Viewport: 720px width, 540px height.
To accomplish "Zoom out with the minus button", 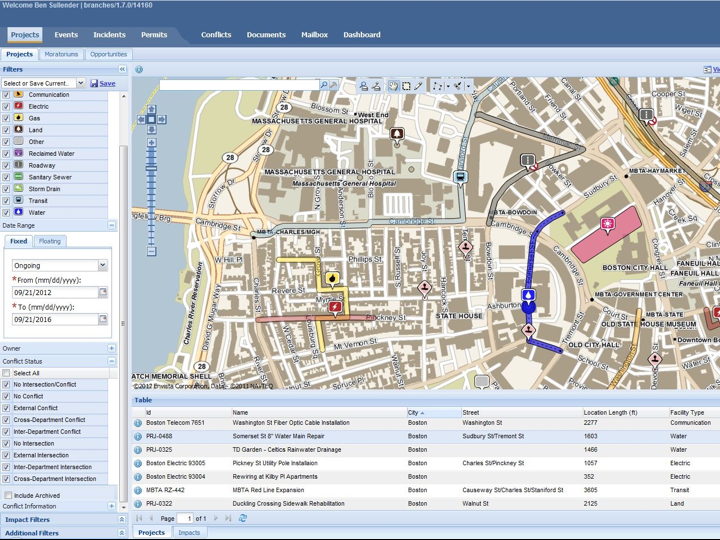I will click(151, 251).
